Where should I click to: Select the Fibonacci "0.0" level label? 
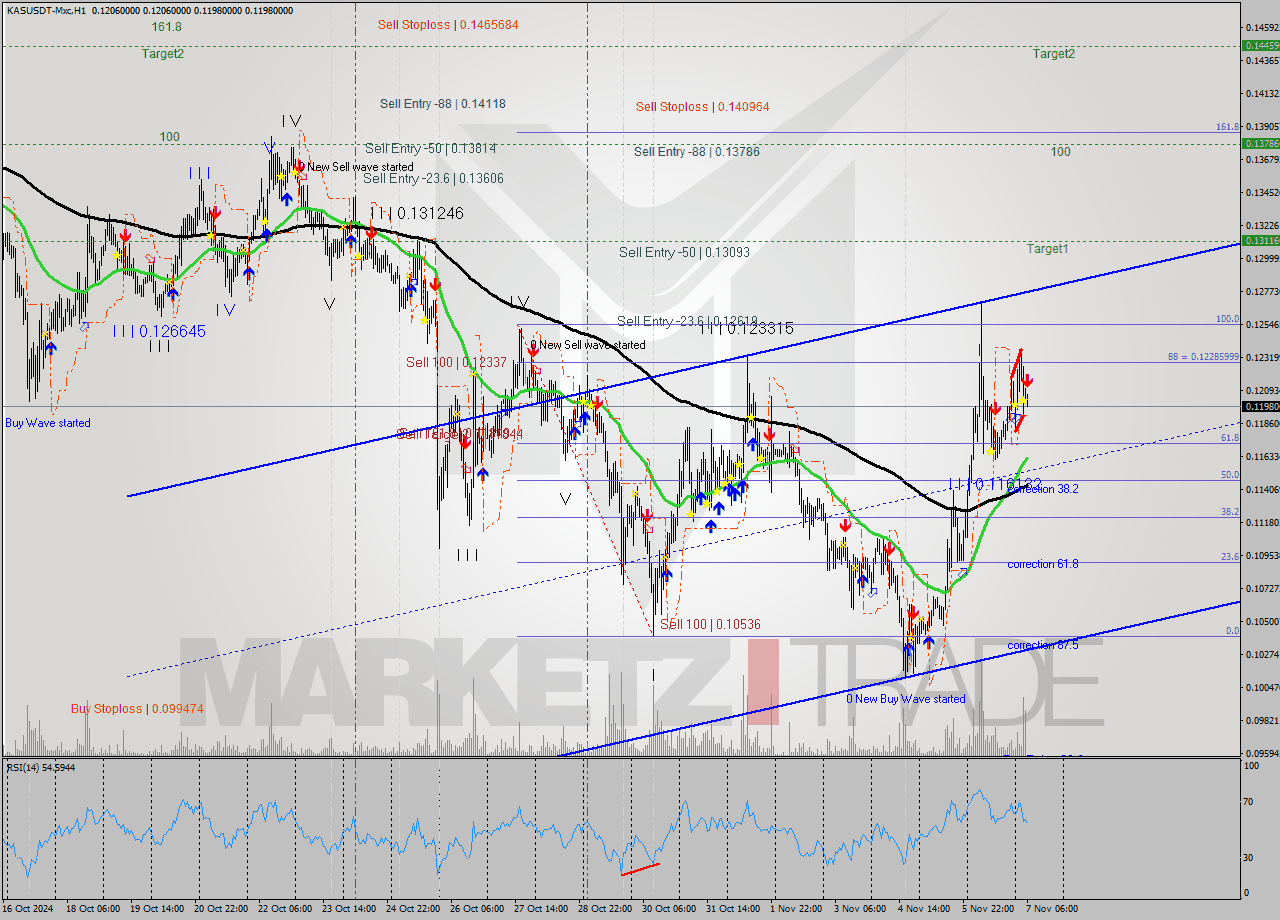(1233, 631)
